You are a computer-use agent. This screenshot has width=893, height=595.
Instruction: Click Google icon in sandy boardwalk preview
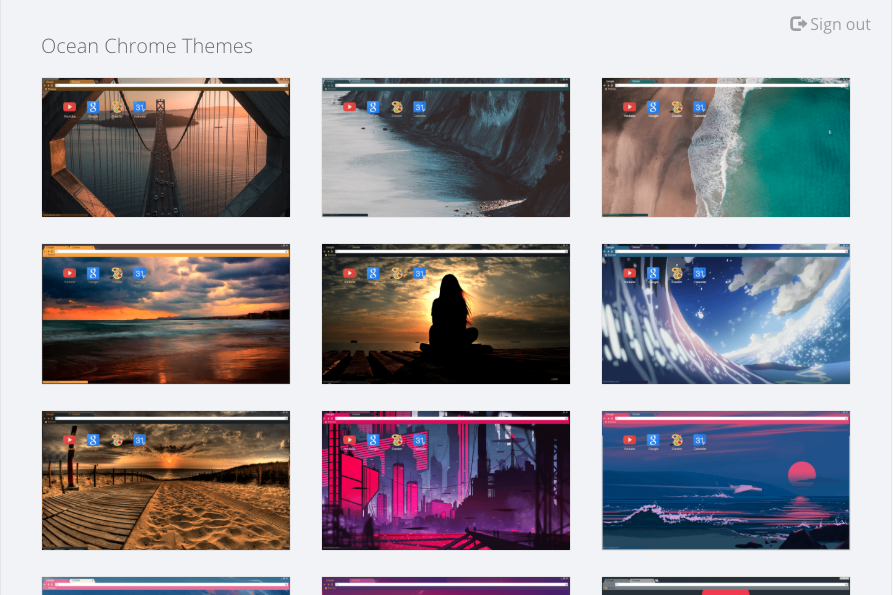click(92, 440)
